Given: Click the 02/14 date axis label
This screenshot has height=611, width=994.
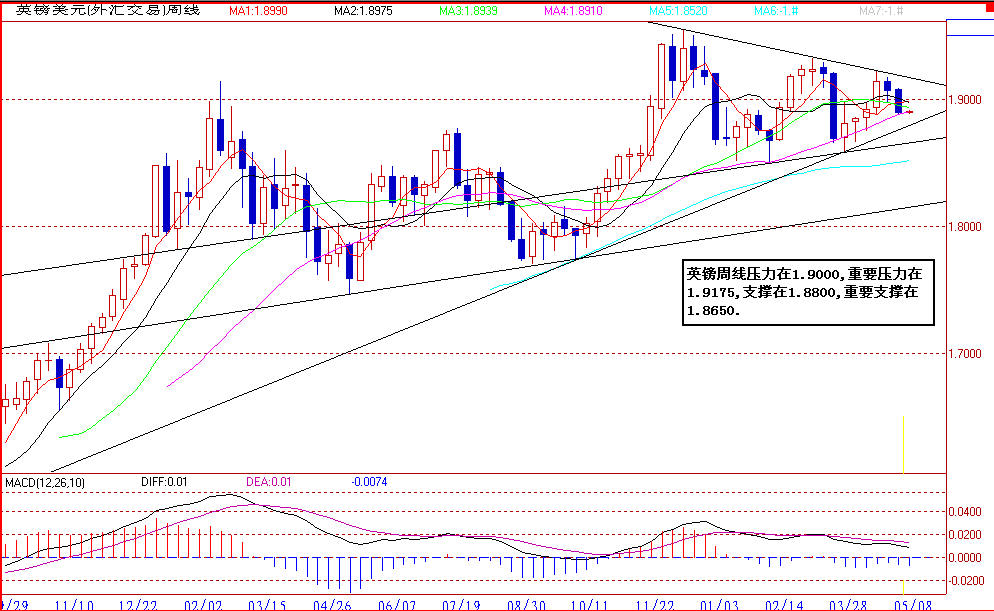Looking at the screenshot, I should tap(784, 605).
